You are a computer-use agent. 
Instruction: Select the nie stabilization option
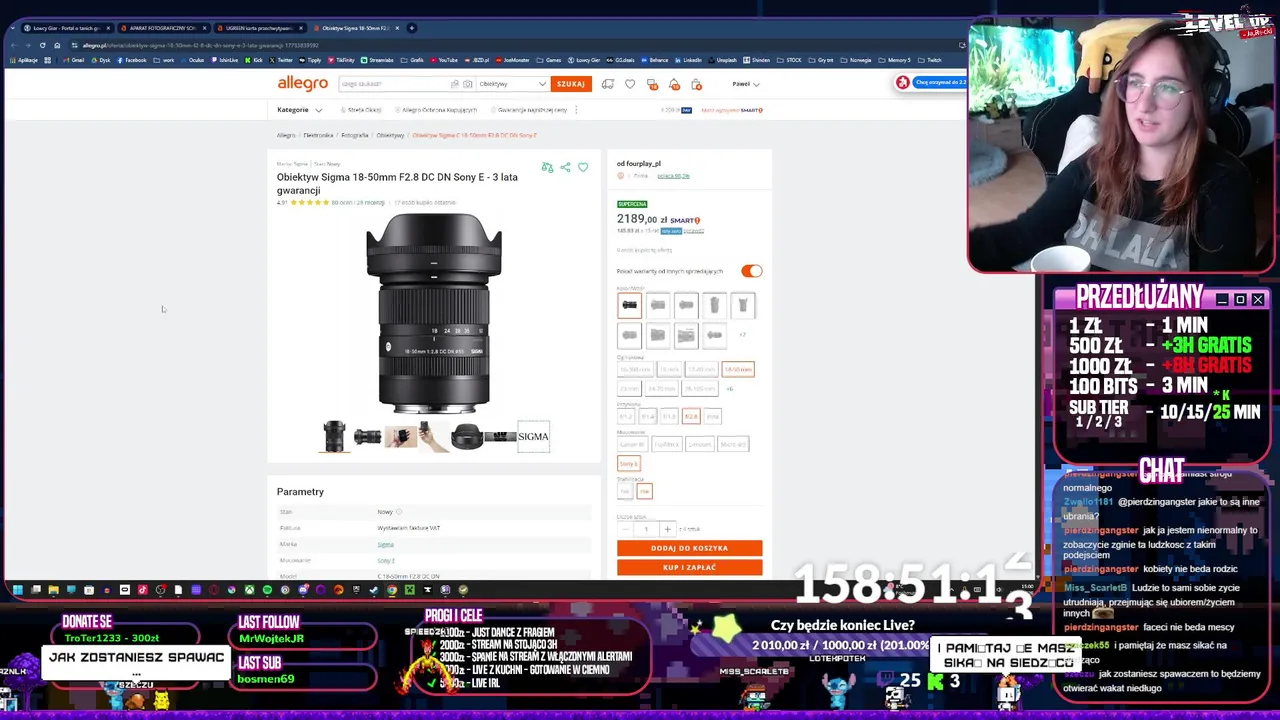(x=644, y=491)
